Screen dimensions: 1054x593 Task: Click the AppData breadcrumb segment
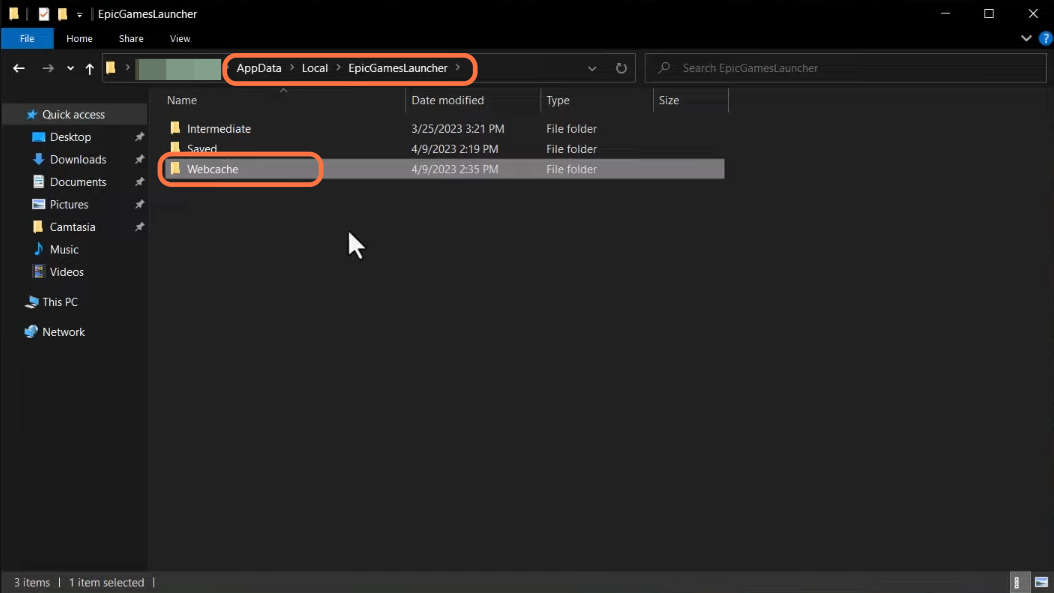tap(259, 68)
